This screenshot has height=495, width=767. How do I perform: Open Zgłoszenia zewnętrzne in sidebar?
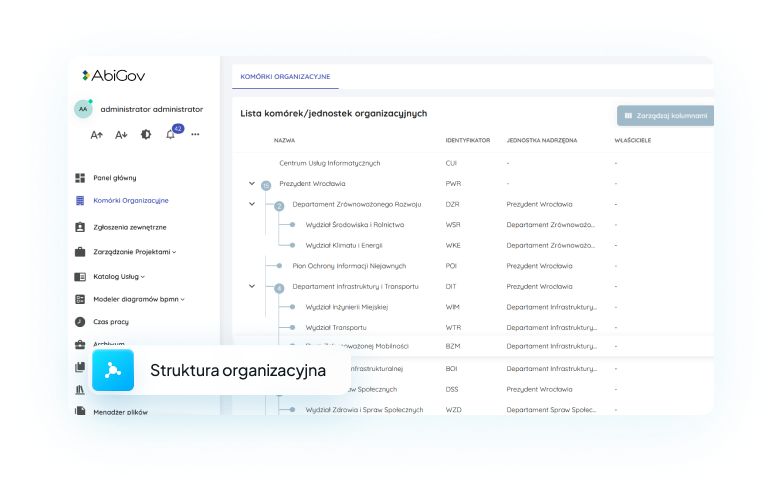tap(129, 227)
